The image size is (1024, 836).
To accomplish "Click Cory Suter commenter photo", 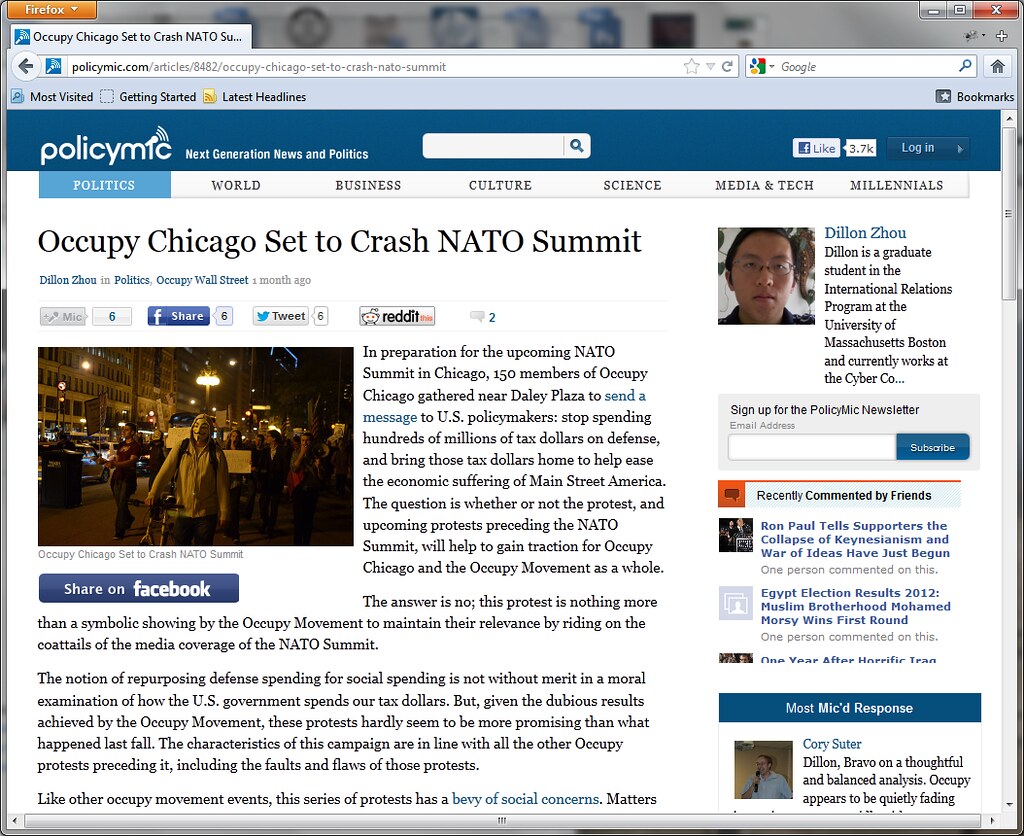I will coord(763,769).
